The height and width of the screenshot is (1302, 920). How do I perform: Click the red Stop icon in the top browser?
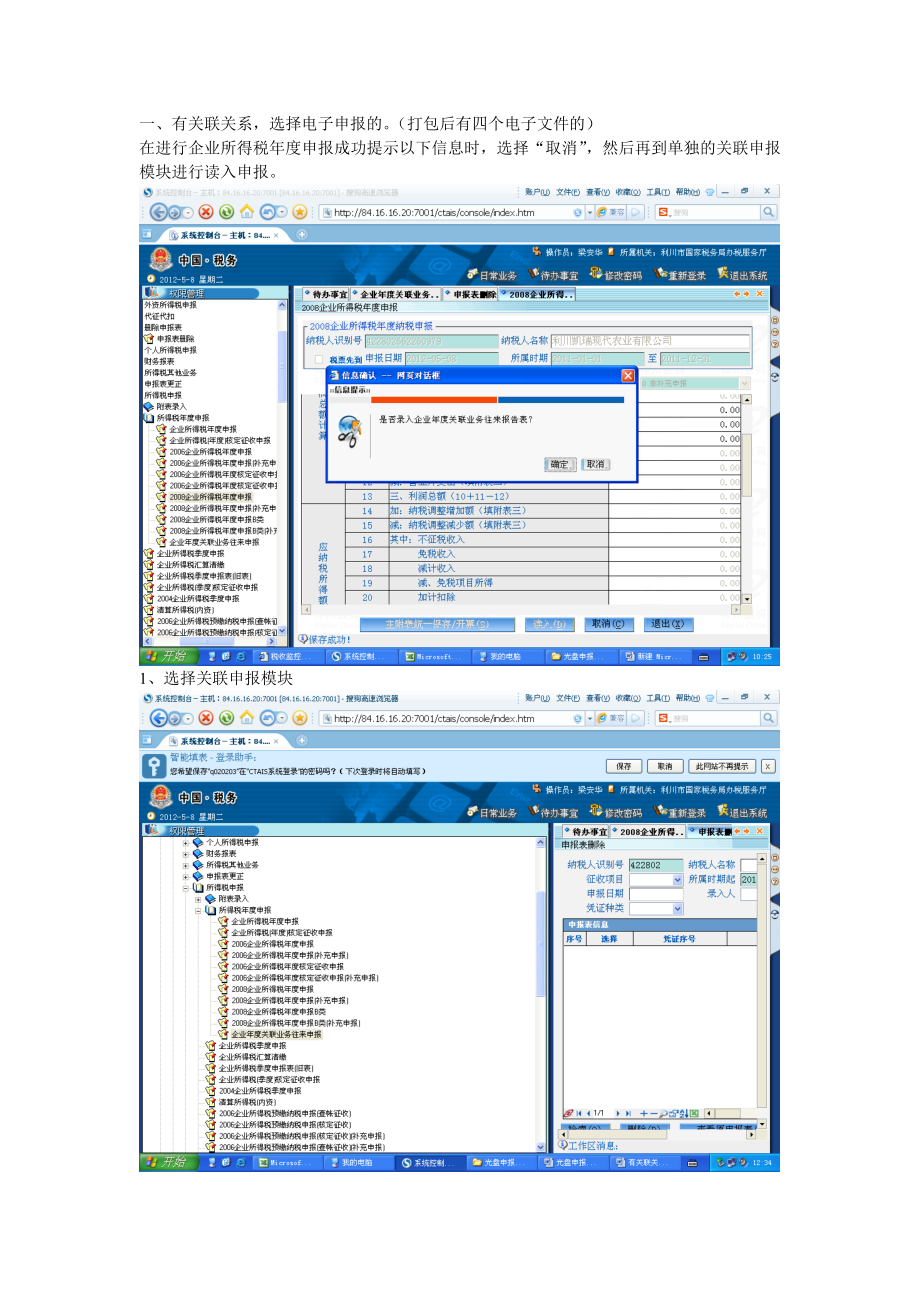coord(206,212)
